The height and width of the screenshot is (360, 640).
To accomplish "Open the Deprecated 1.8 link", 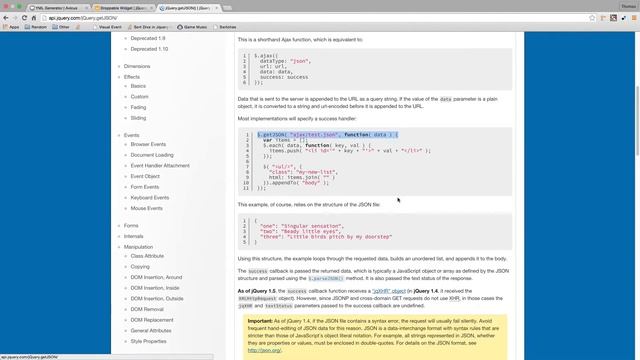I will point(148,38).
